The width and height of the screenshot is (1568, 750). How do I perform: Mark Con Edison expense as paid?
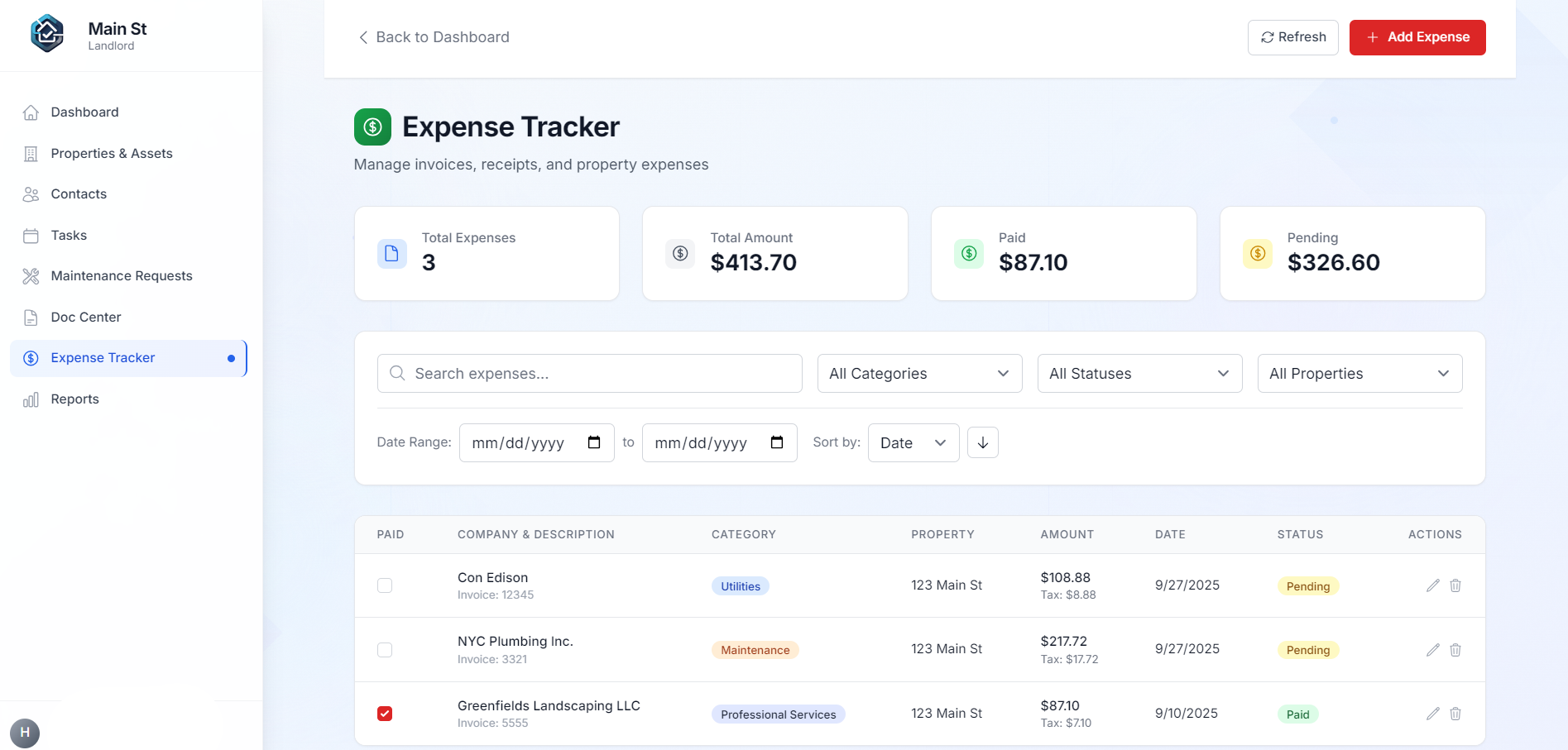(x=385, y=585)
